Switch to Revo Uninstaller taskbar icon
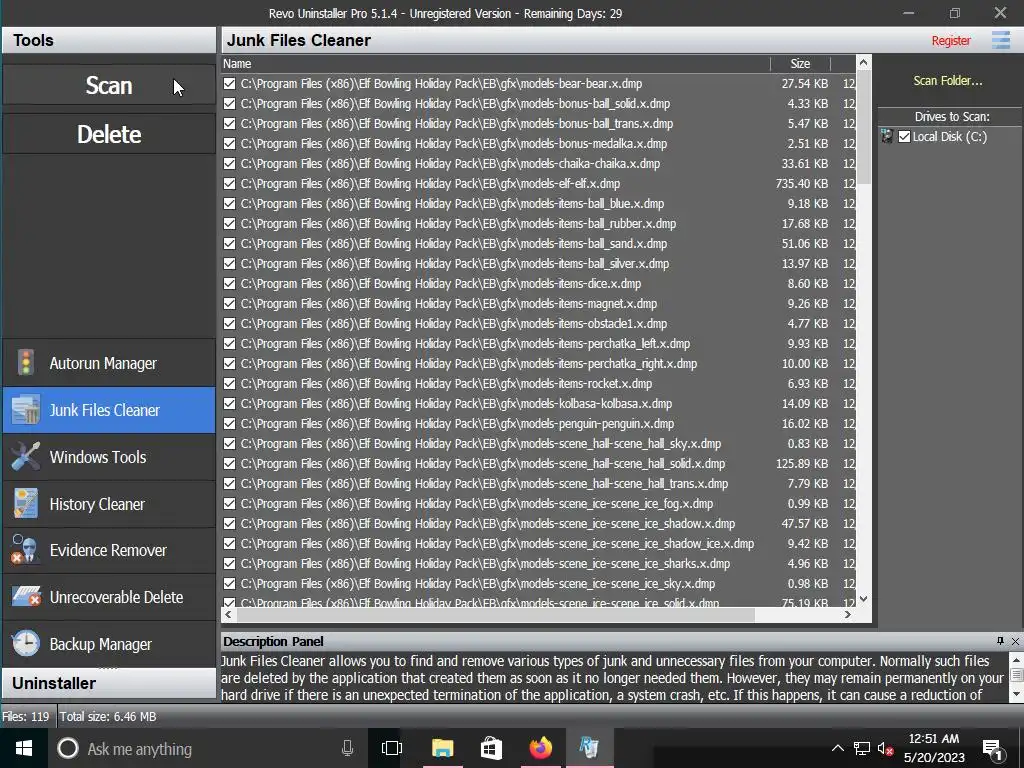 (x=589, y=748)
